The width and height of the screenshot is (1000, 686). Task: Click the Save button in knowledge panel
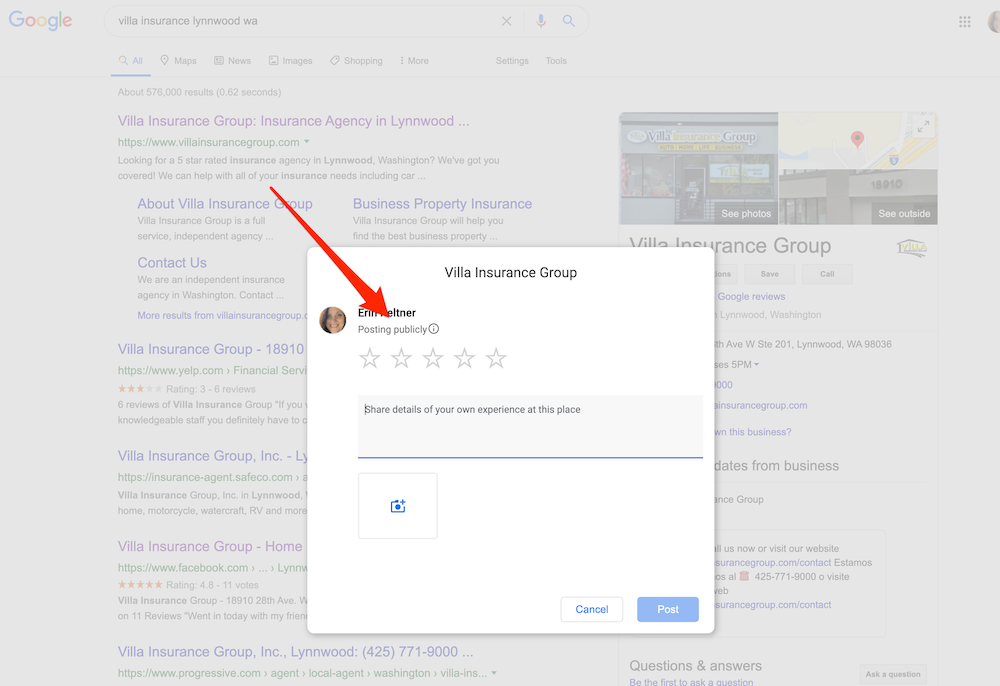click(769, 274)
